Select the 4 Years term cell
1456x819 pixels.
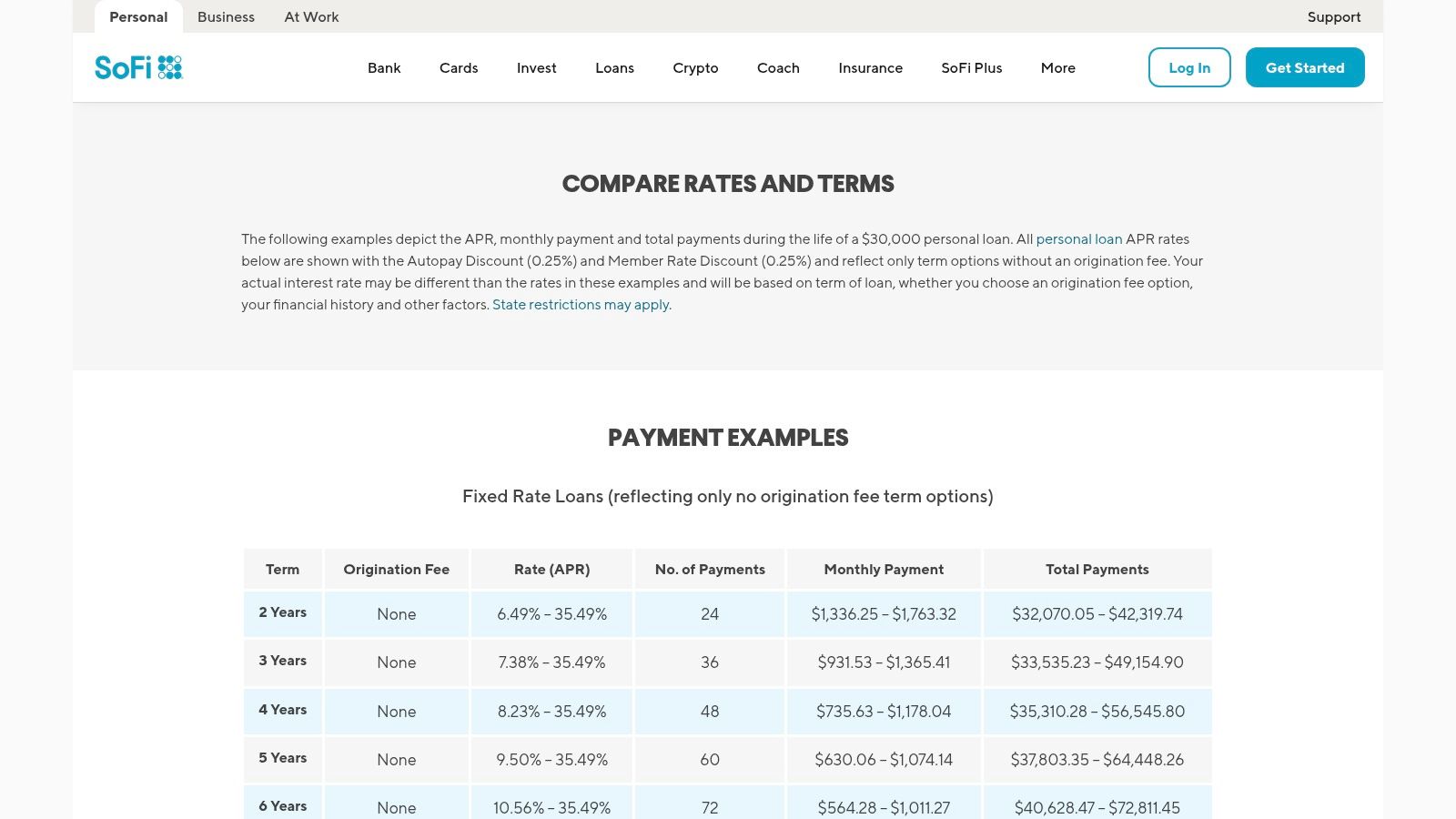(283, 711)
